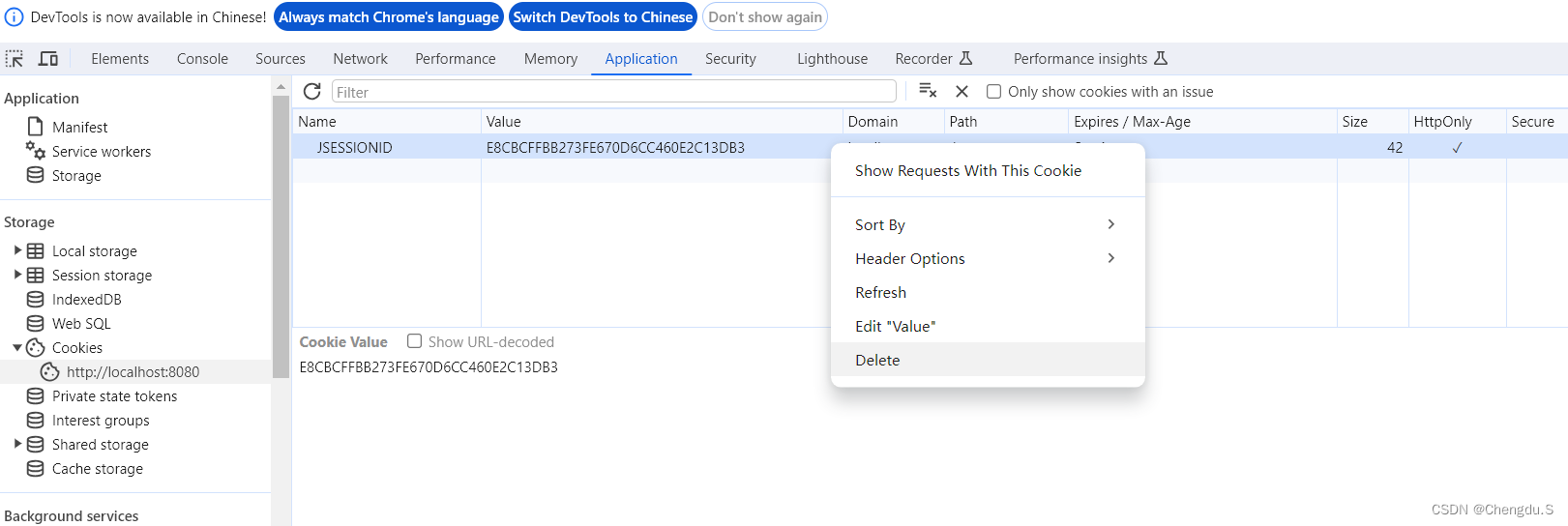
Task: Click the Domain column header
Action: 894,122
